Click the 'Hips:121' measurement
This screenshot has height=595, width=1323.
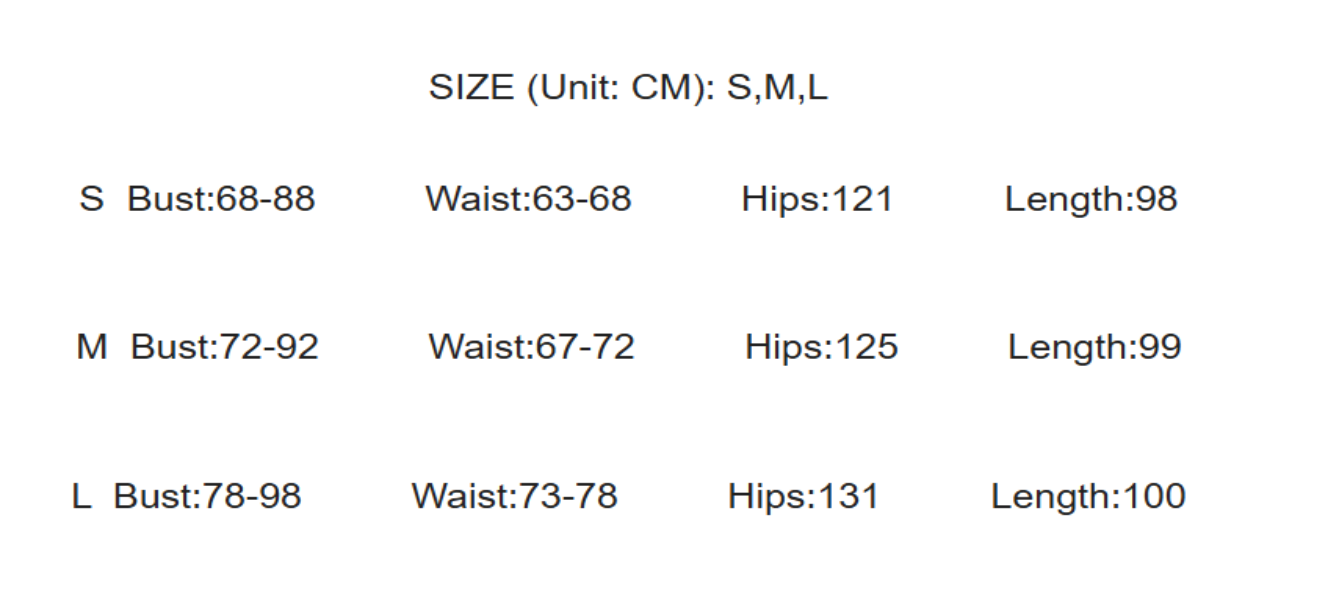click(x=817, y=199)
